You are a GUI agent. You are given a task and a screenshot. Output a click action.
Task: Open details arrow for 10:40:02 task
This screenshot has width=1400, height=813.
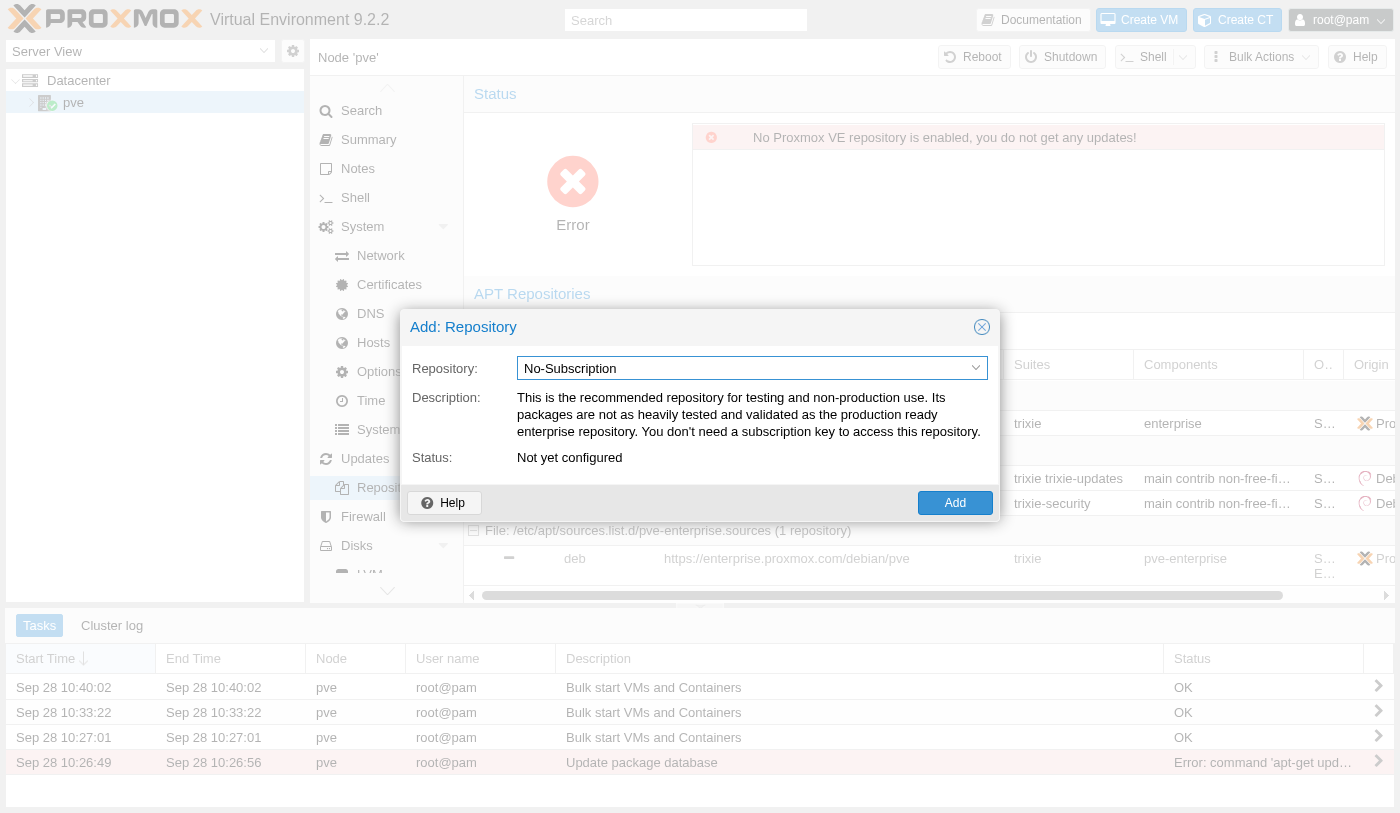[1378, 686]
